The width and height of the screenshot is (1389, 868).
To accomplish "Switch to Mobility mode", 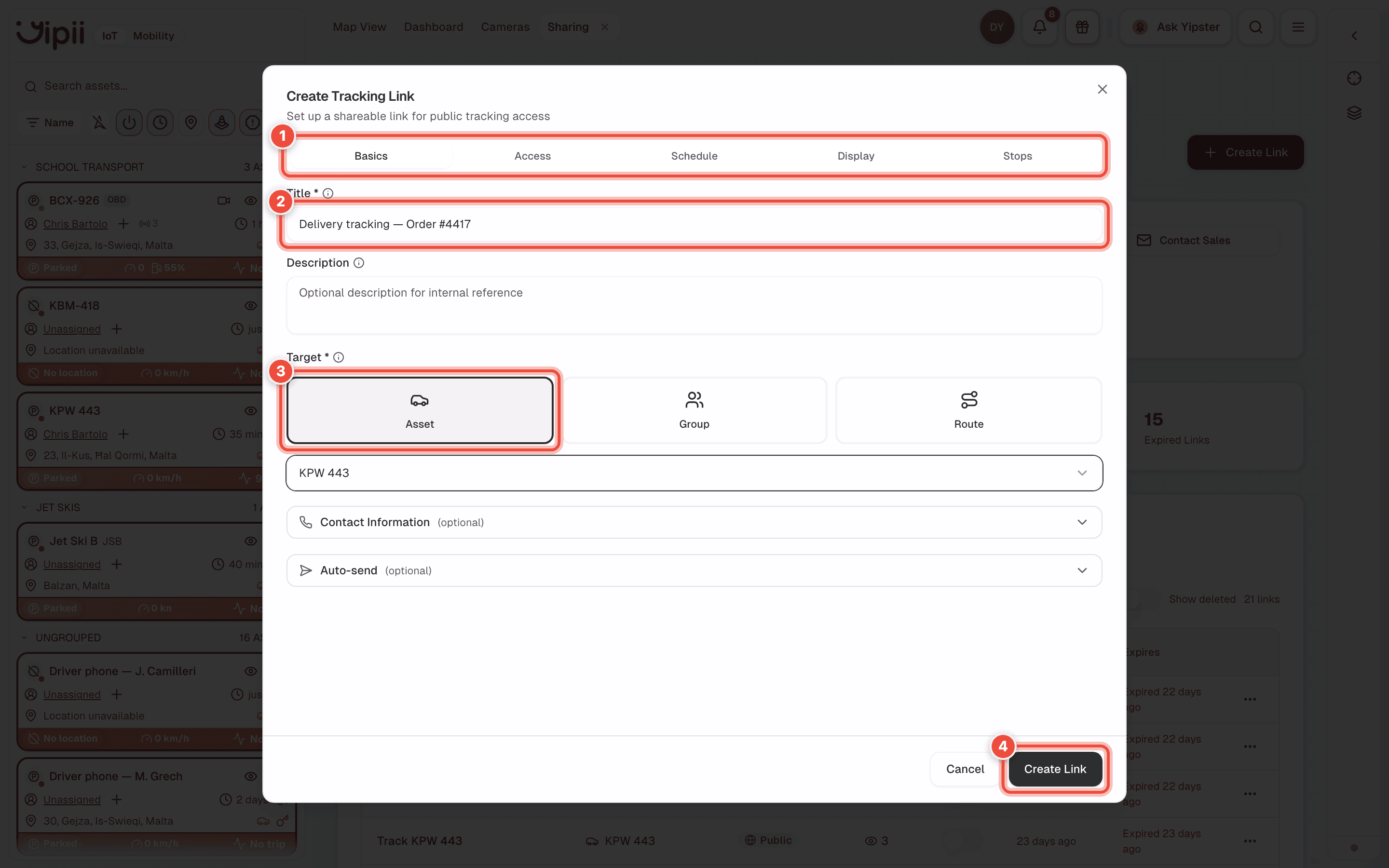I will [x=153, y=36].
